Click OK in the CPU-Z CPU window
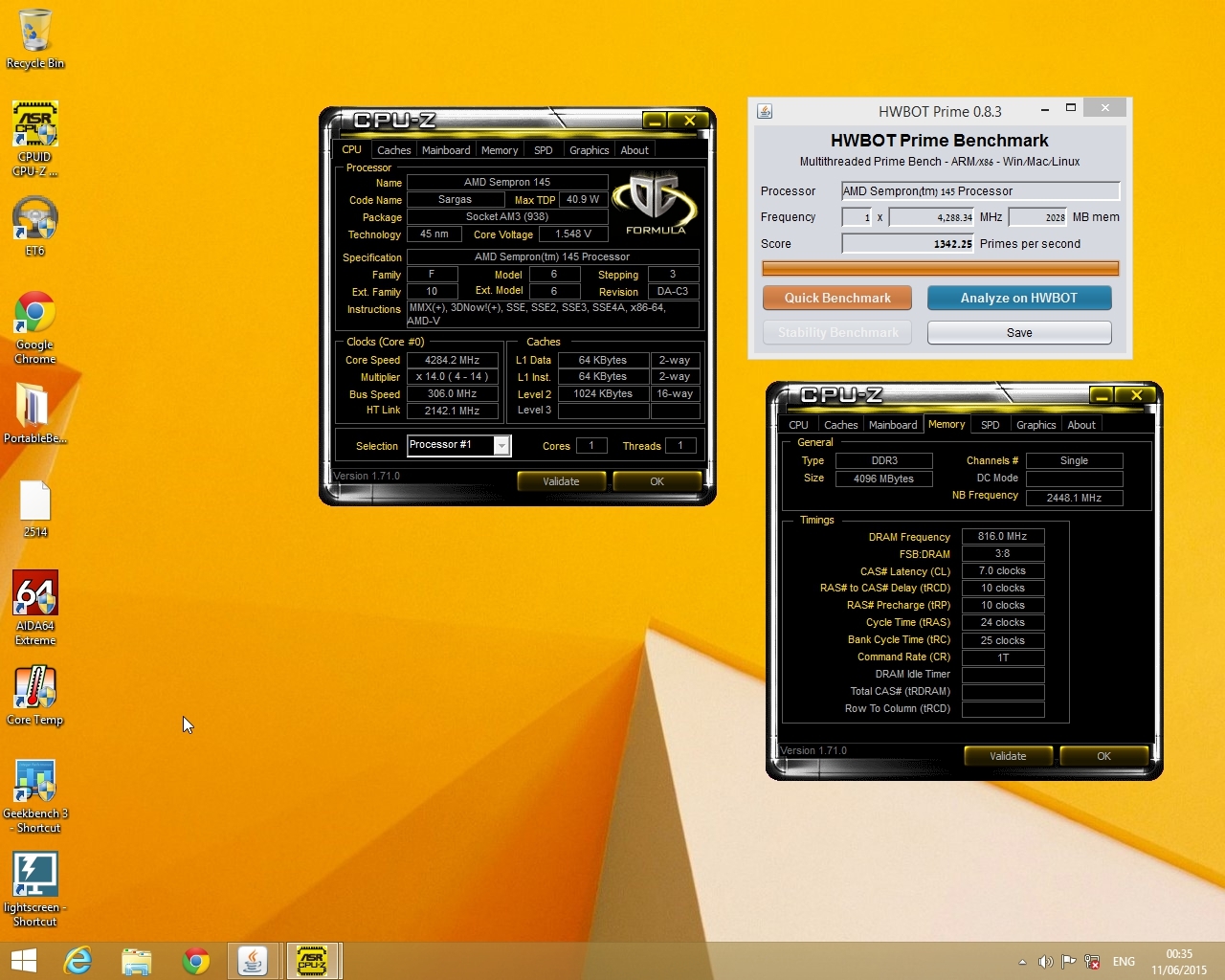Image resolution: width=1225 pixels, height=980 pixels. (x=657, y=481)
